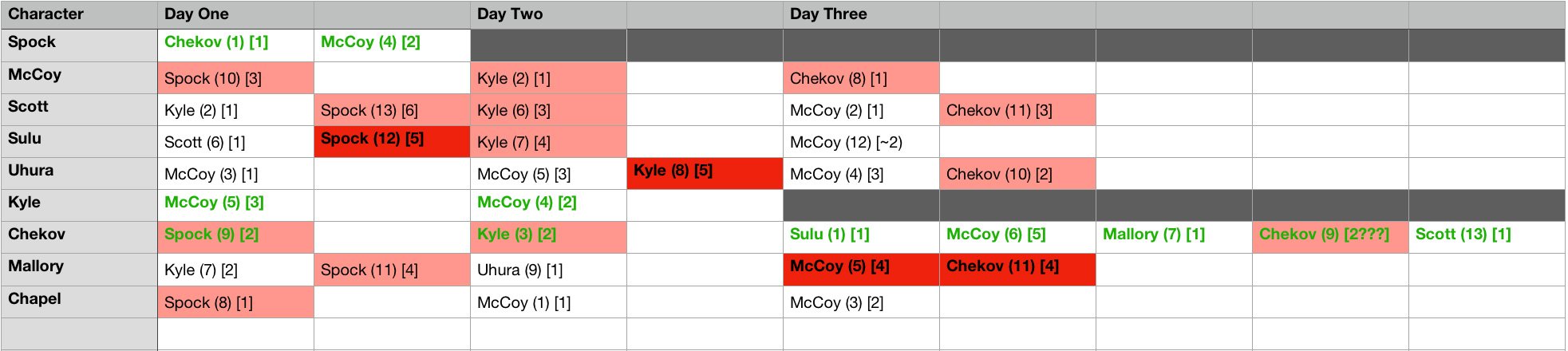Image resolution: width=1568 pixels, height=351 pixels.
Task: Select the Day Three column header
Action: pyautogui.click(x=860, y=14)
